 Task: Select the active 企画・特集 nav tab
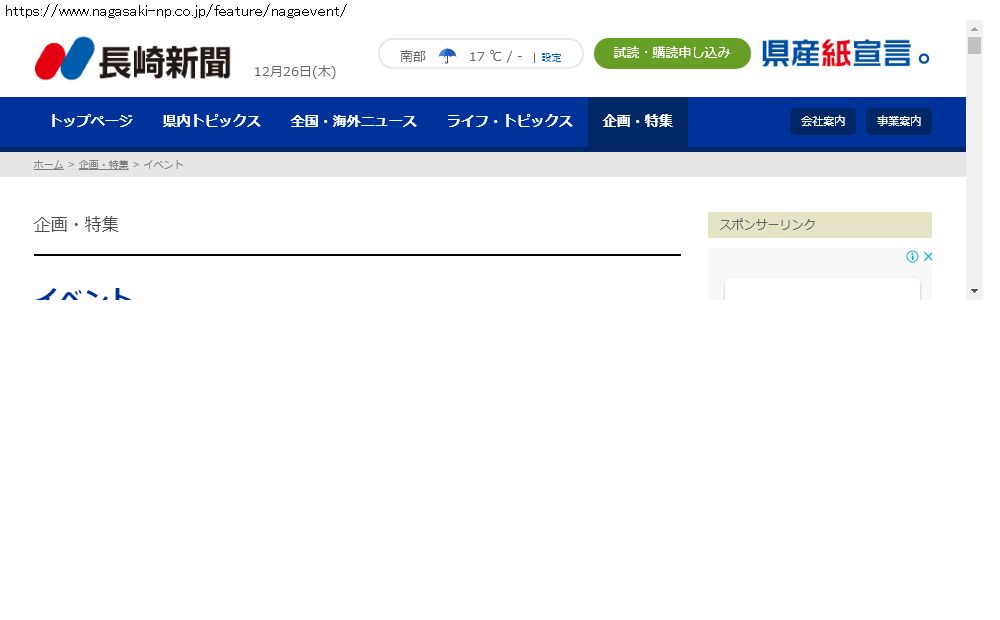(637, 121)
